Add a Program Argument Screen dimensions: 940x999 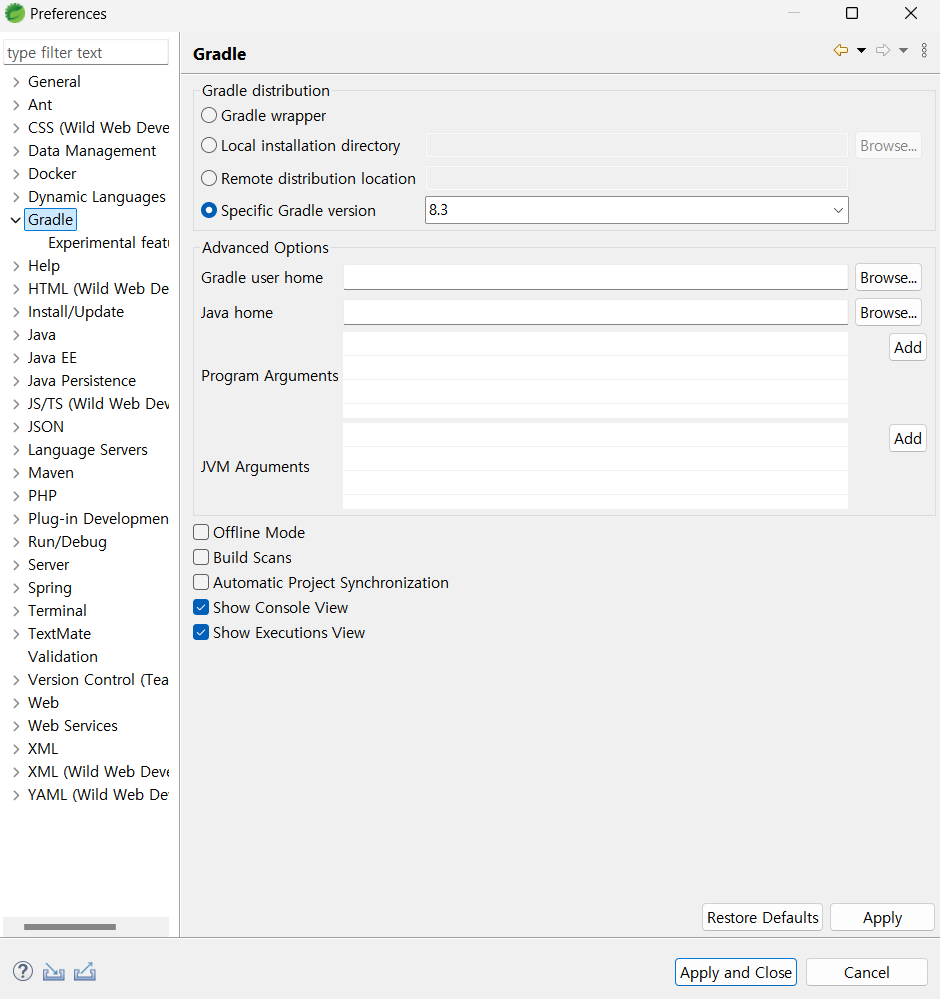(x=907, y=347)
